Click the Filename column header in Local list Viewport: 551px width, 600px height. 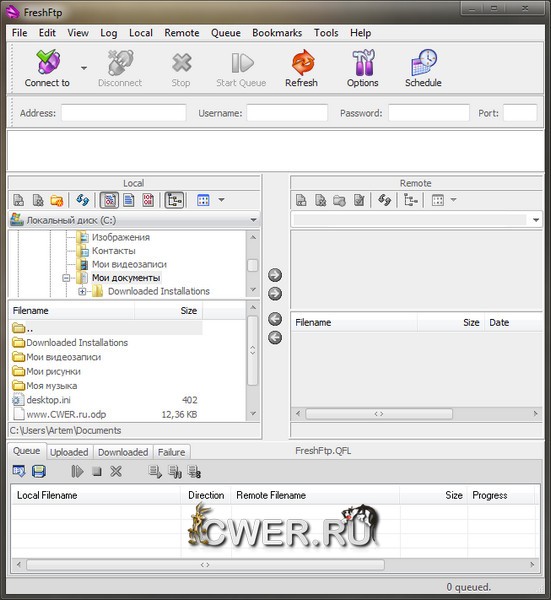click(x=72, y=310)
